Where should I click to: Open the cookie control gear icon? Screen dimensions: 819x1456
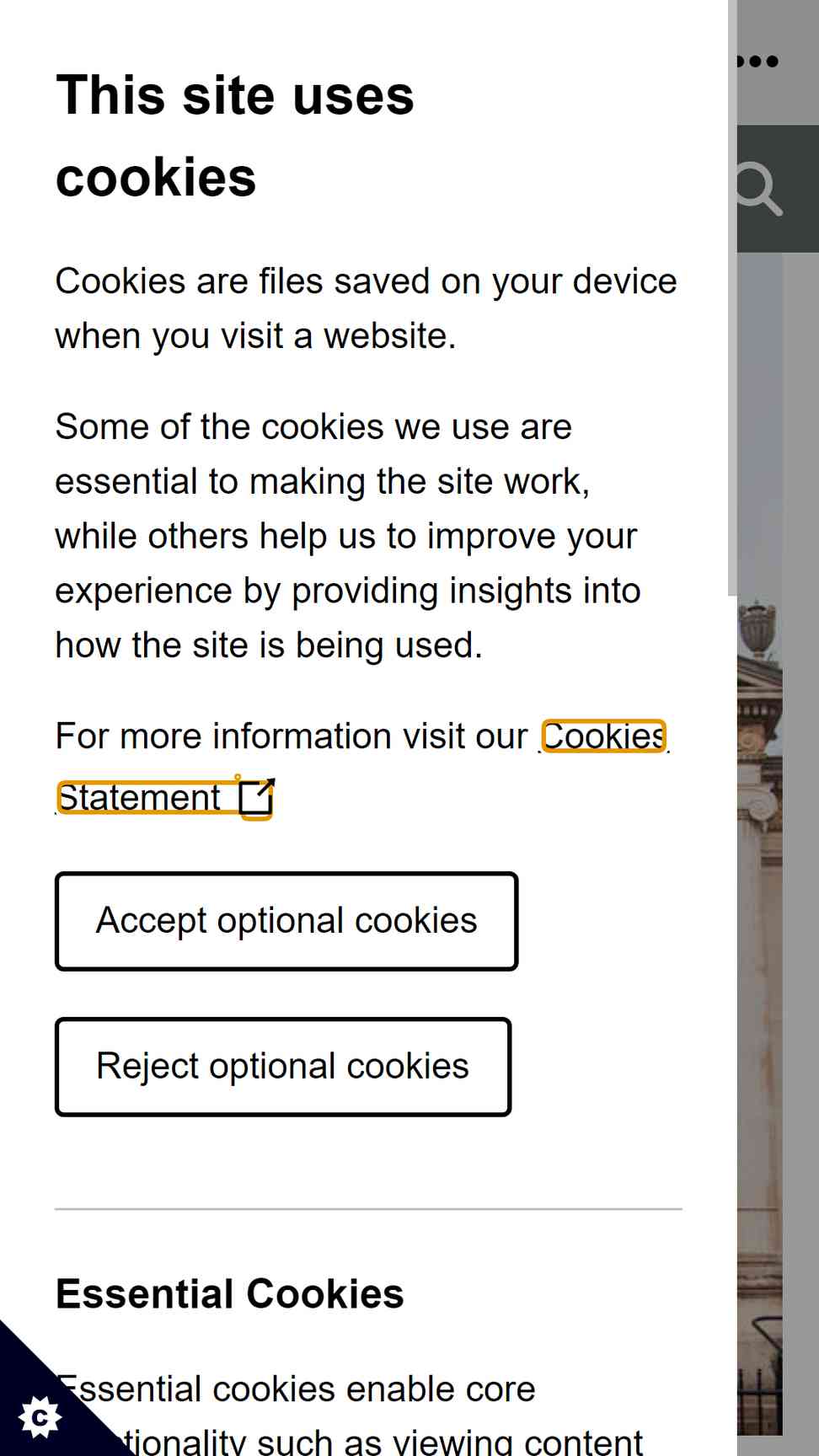click(40, 1417)
